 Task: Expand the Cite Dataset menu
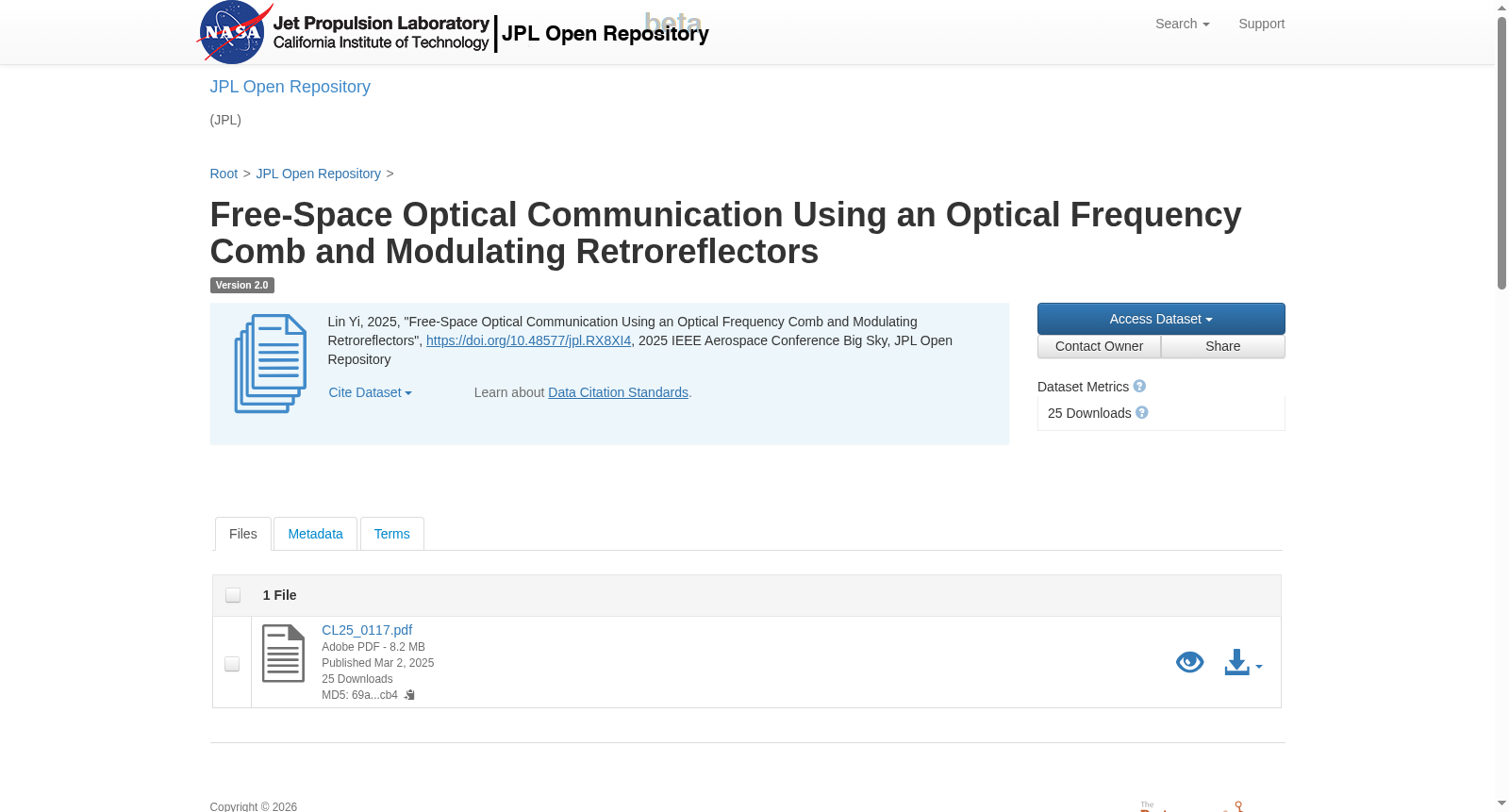(x=370, y=392)
